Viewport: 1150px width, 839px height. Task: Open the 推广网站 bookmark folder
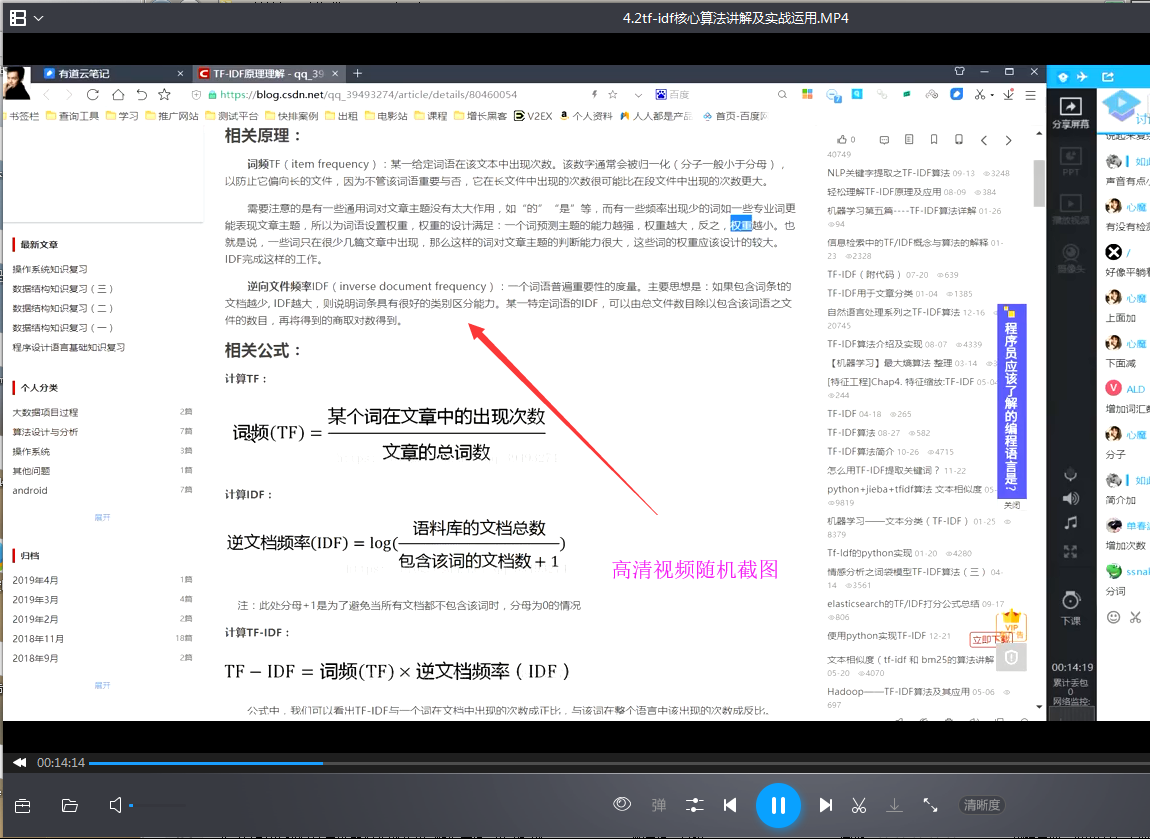pyautogui.click(x=172, y=116)
